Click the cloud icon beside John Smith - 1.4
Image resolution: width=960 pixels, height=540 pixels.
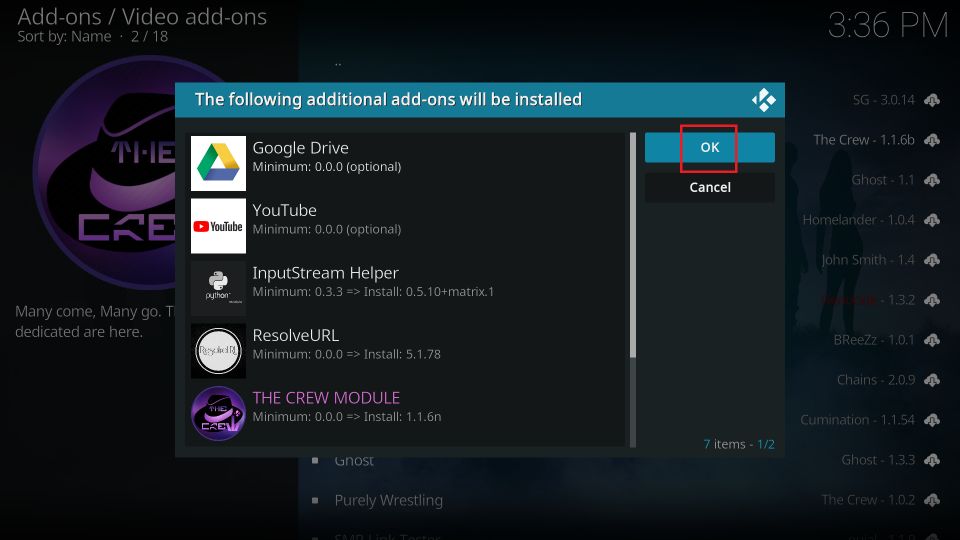click(932, 260)
